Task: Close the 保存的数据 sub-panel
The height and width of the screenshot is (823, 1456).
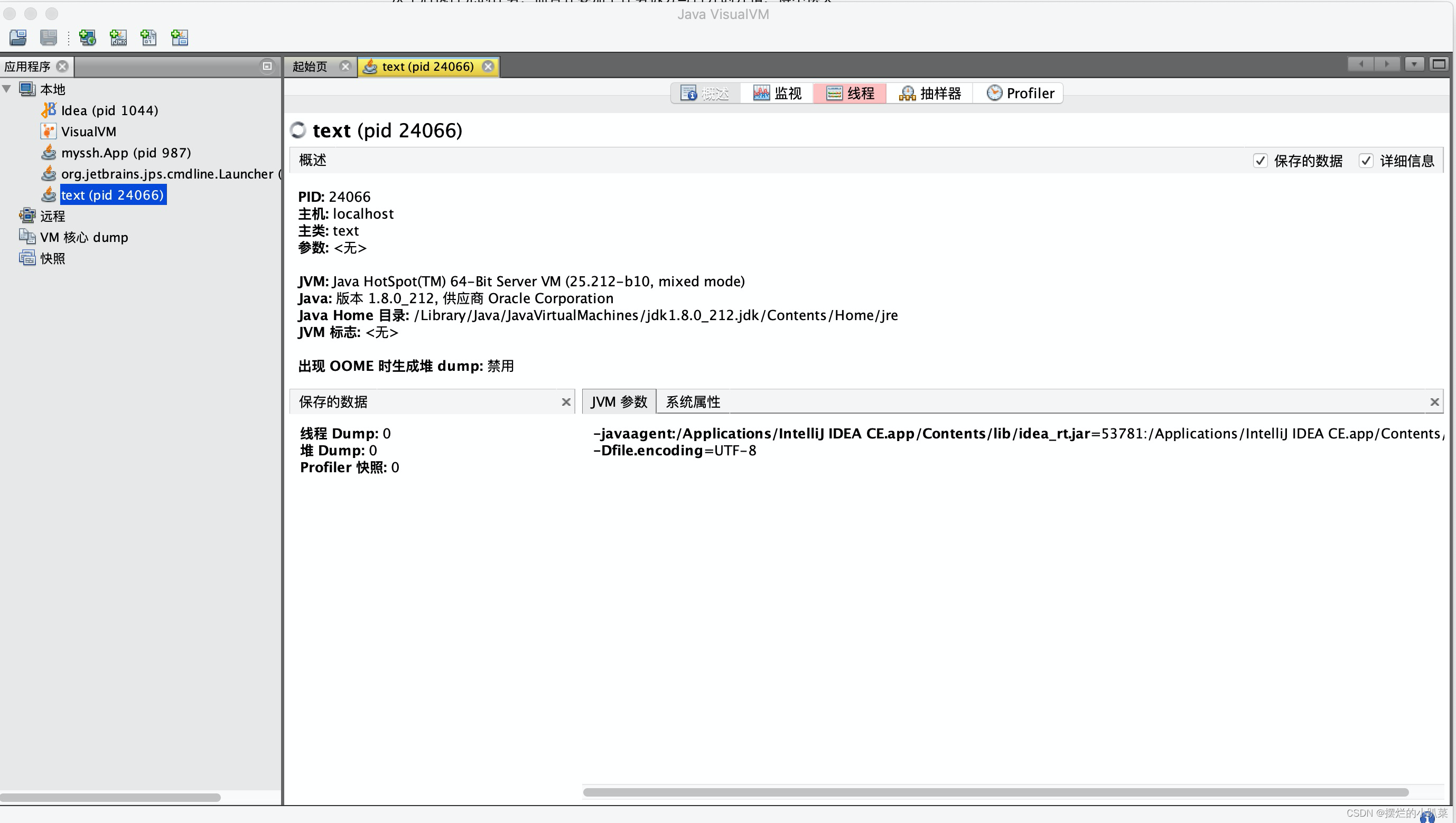Action: pyautogui.click(x=566, y=402)
